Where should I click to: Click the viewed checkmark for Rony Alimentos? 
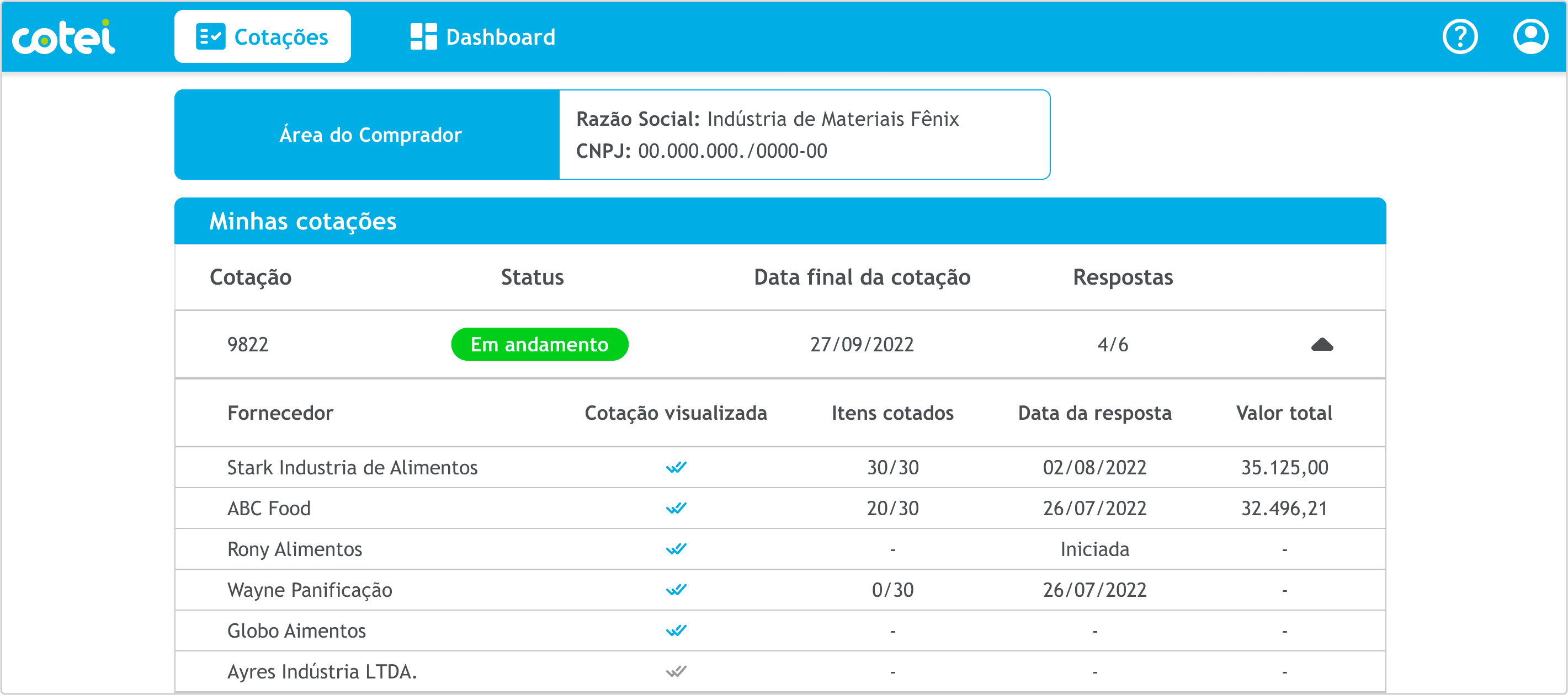676,549
